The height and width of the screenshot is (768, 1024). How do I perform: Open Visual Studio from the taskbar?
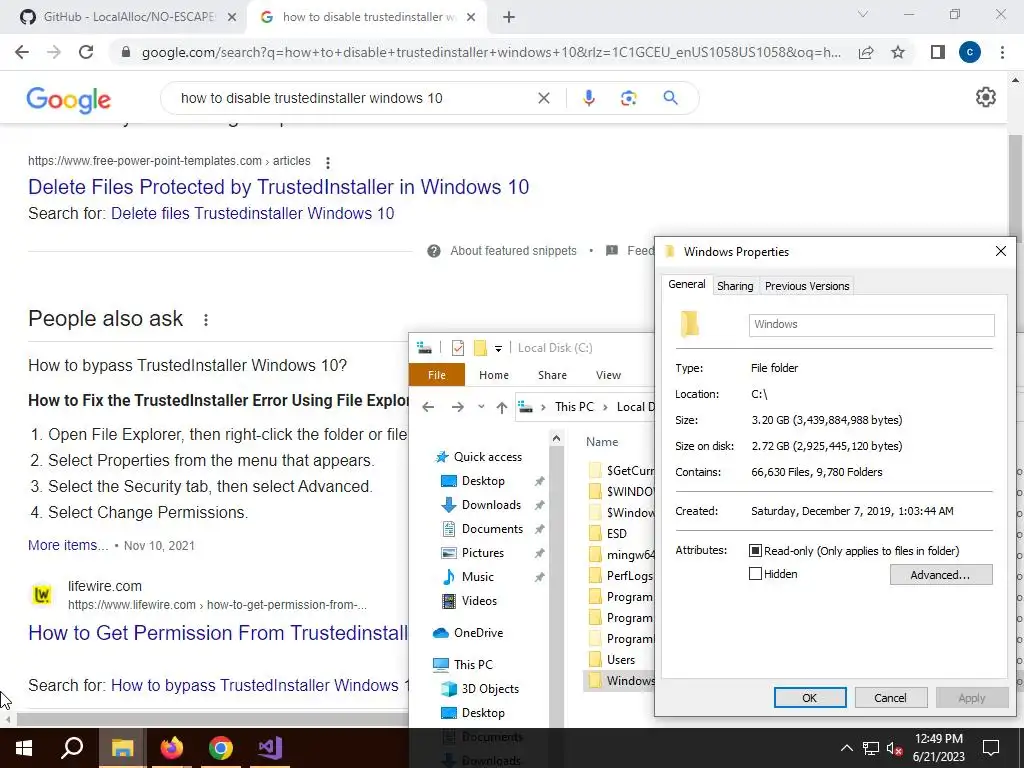point(270,748)
